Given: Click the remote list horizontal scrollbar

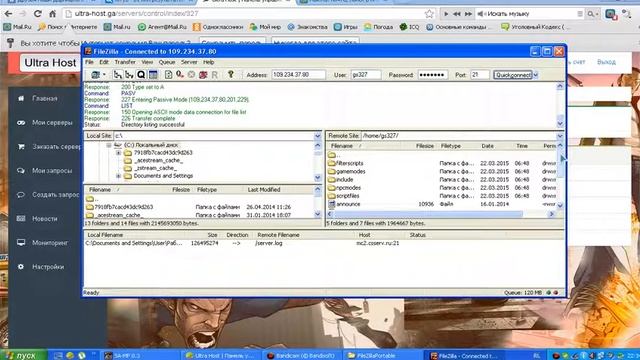Looking at the screenshot, I should 428,214.
